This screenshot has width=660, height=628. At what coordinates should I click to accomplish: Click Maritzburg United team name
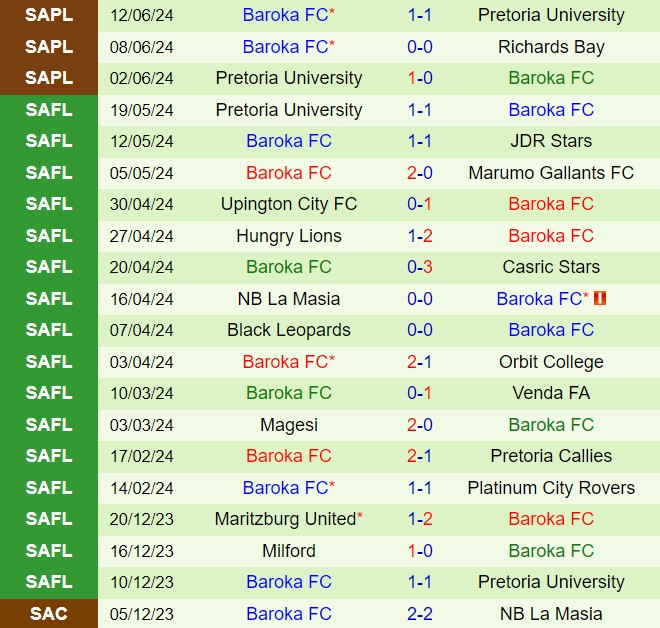tap(285, 519)
